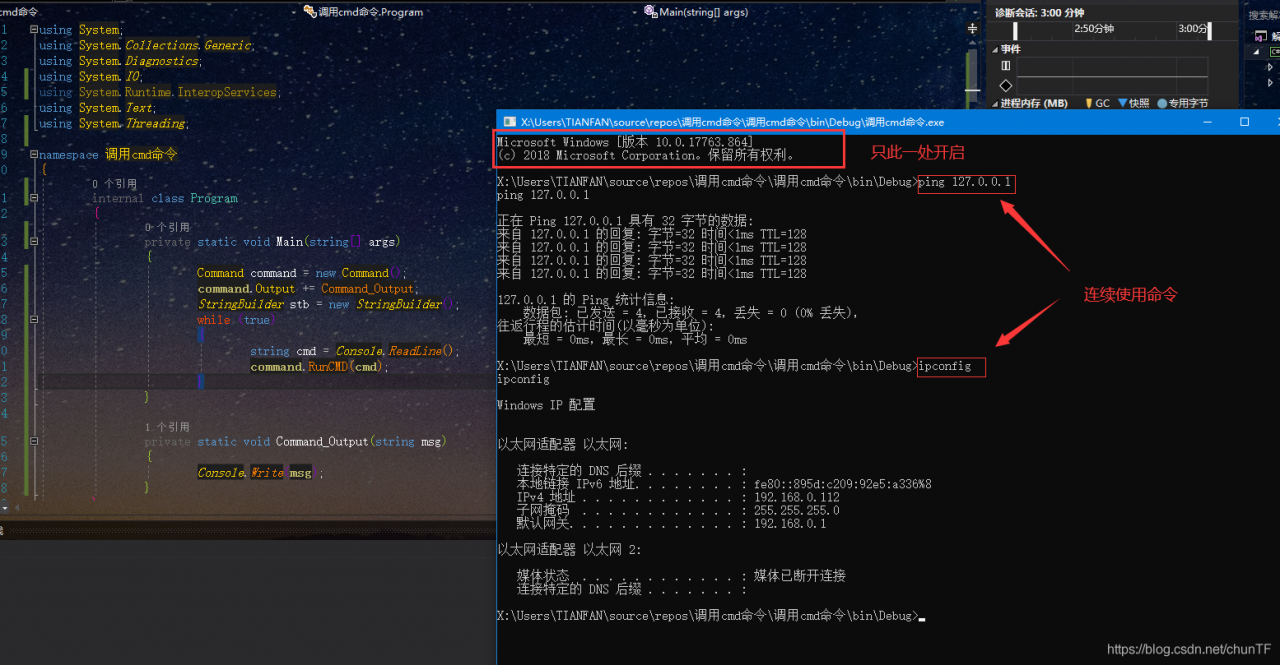The height and width of the screenshot is (665, 1280).
Task: Collapse the Command_Output method block
Action: pos(34,442)
